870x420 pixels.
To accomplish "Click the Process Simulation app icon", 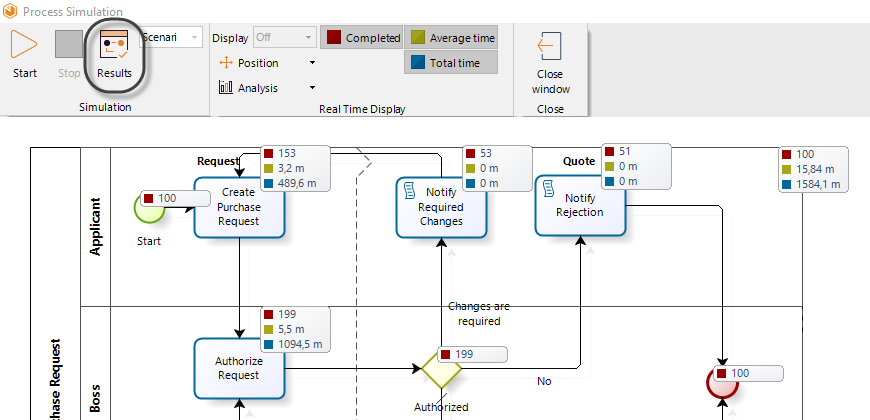I will [x=10, y=11].
